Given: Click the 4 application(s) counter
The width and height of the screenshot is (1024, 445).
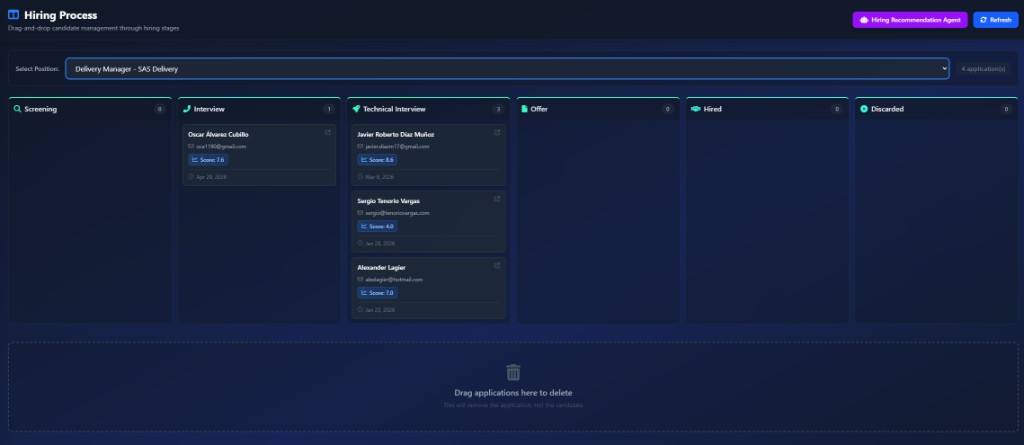Looking at the screenshot, I should pyautogui.click(x=984, y=69).
